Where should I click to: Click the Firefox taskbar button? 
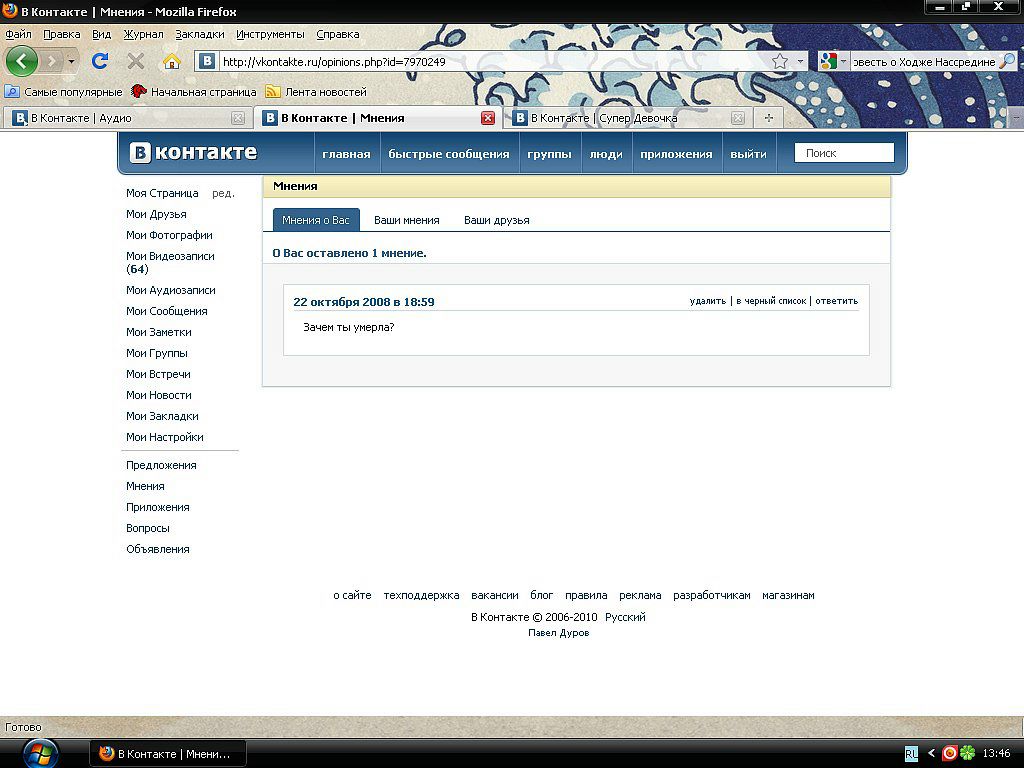click(168, 754)
